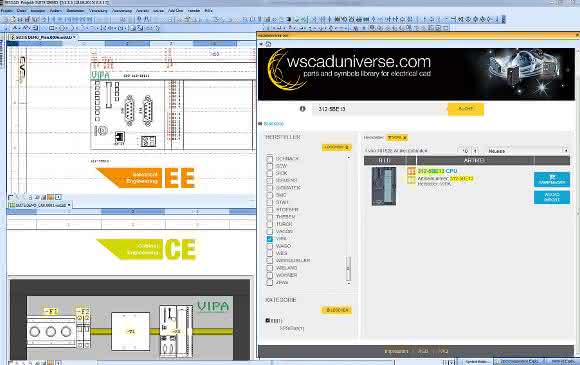Screen dimensions: 580x365
Task: Click the zoom magnifier icon in main toolbar
Action: coord(139,19)
